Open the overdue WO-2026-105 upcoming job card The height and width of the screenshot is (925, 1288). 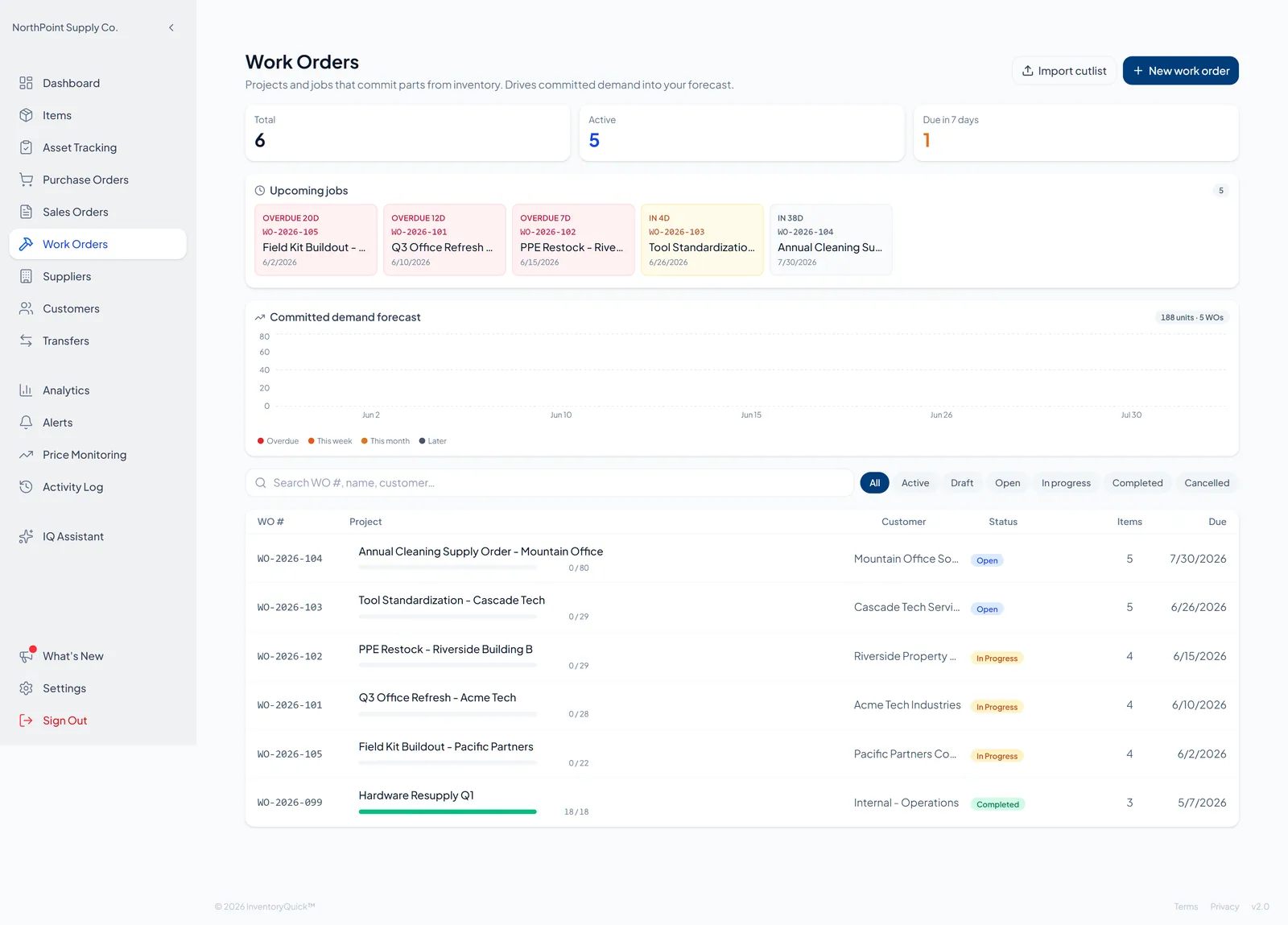click(x=316, y=240)
